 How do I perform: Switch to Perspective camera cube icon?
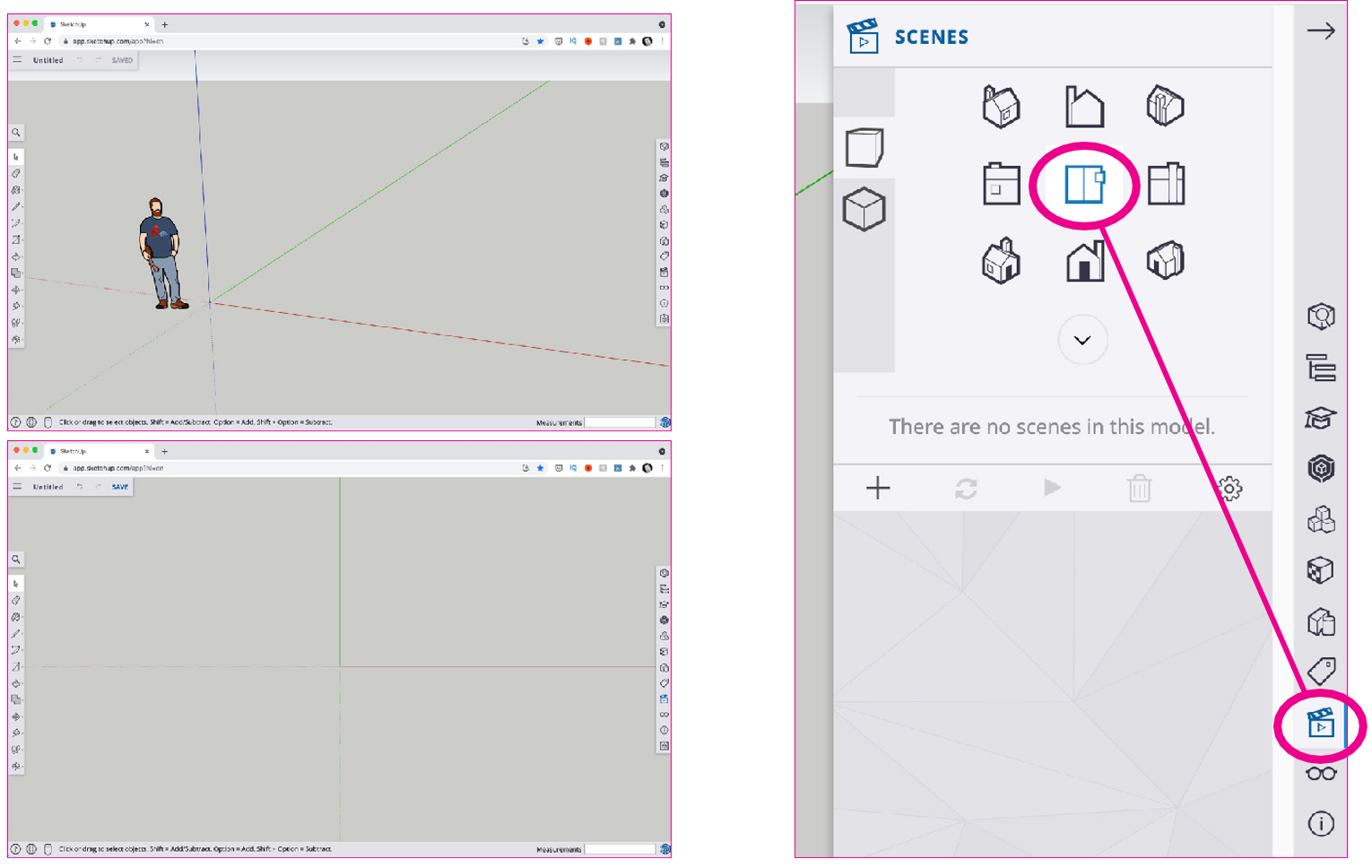click(x=864, y=148)
